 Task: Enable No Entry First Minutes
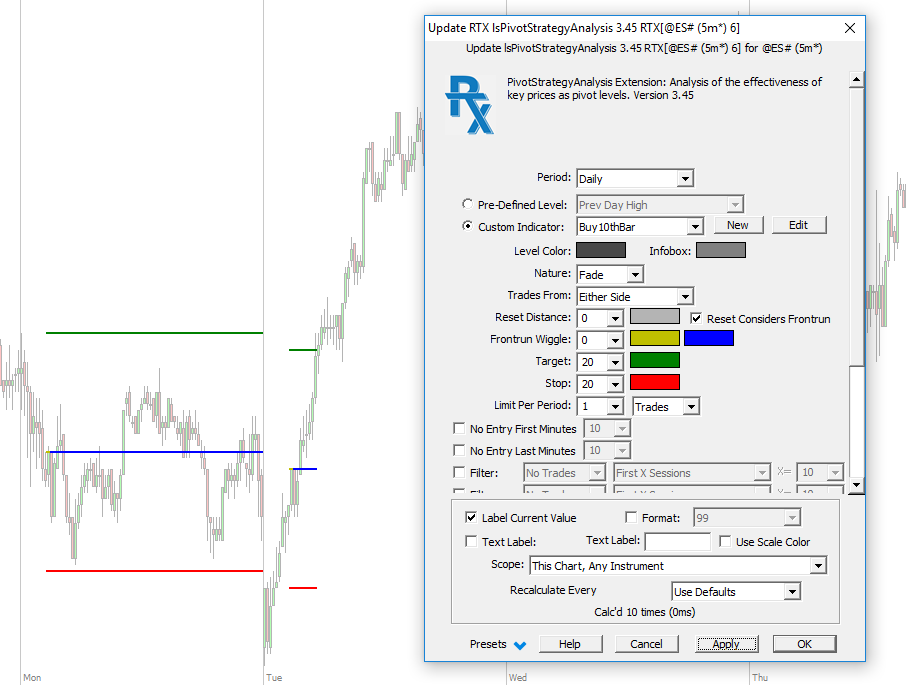(460, 429)
